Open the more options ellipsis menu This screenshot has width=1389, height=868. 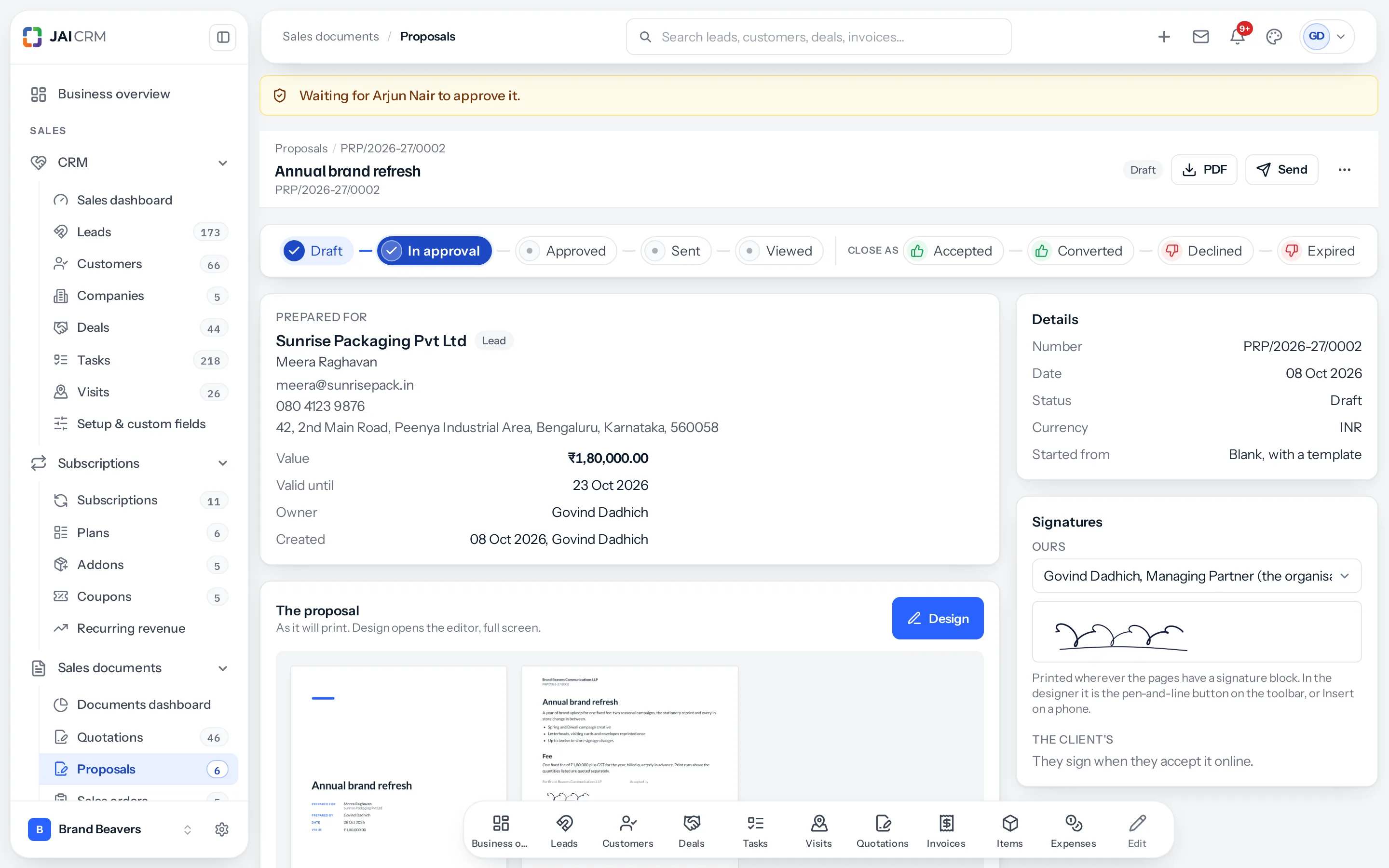[x=1344, y=169]
